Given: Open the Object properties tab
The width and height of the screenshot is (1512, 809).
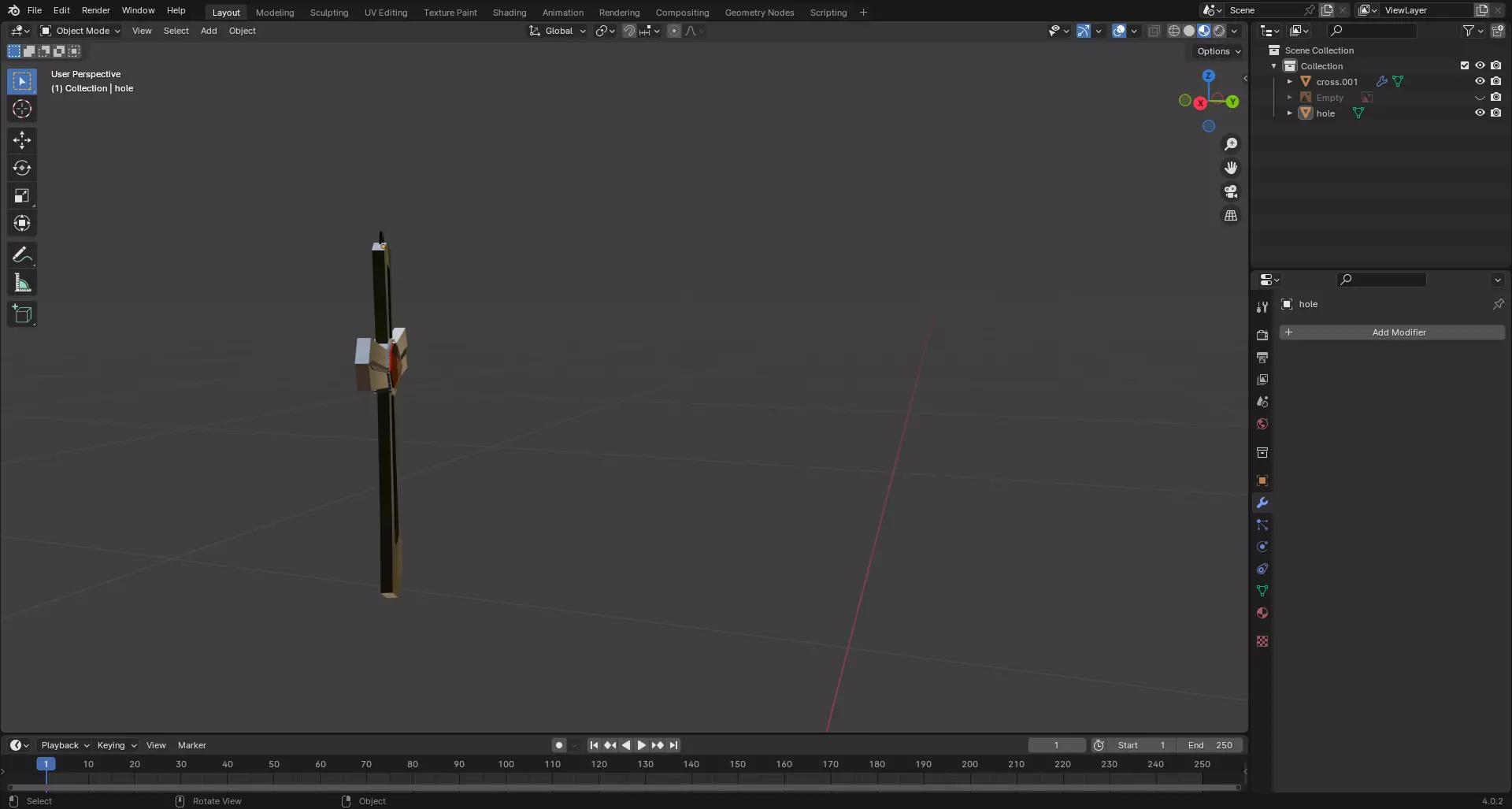Looking at the screenshot, I should 1262,481.
